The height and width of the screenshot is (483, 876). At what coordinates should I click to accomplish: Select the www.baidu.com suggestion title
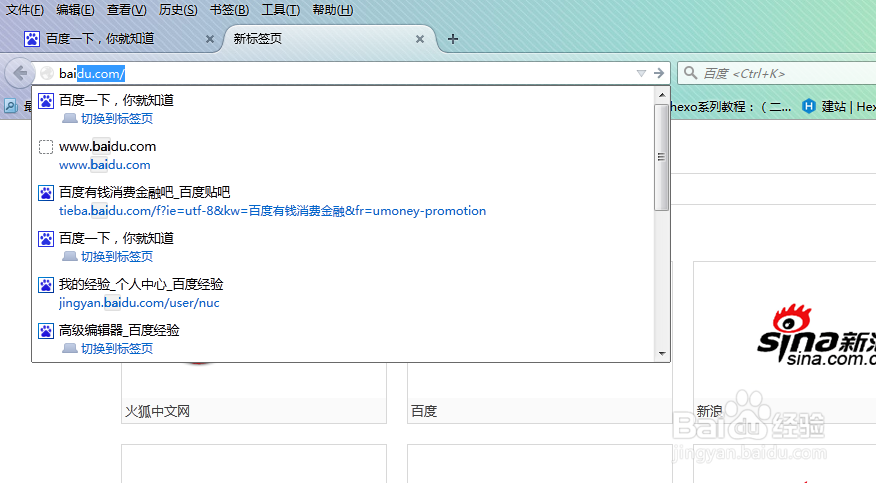[107, 146]
